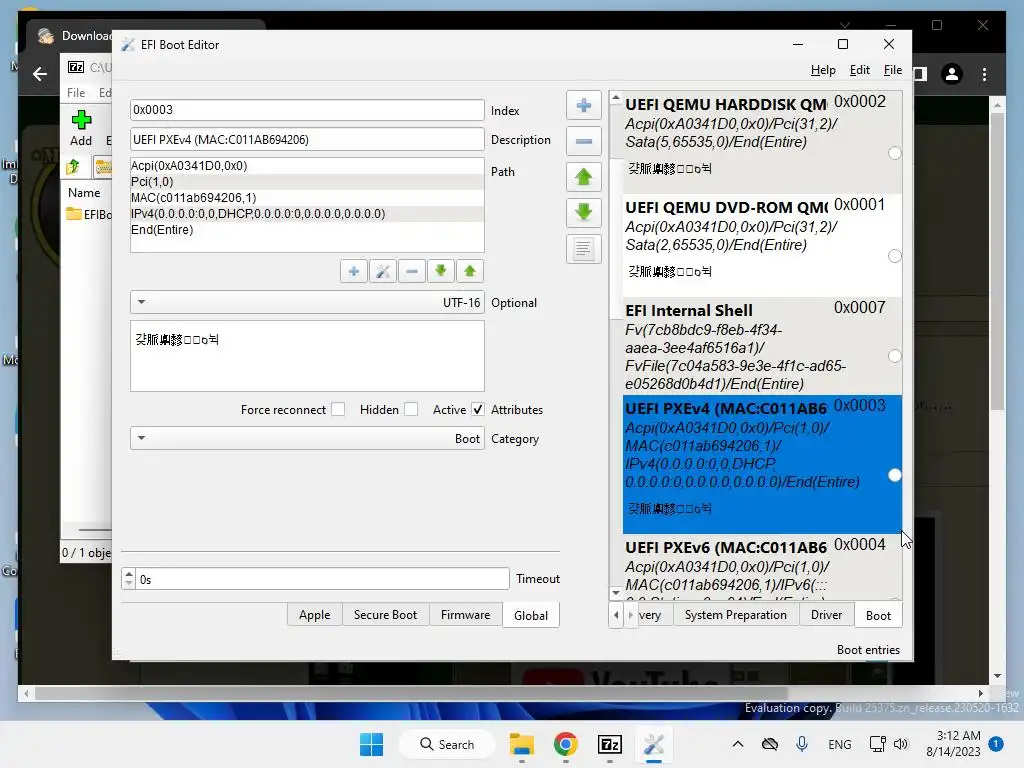The height and width of the screenshot is (768, 1024).
Task: Open the Boot category dropdown
Action: (307, 439)
